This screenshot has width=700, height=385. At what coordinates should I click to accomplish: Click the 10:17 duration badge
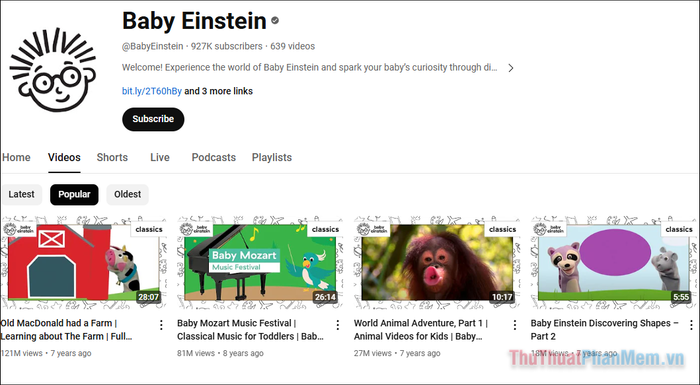[x=502, y=297]
